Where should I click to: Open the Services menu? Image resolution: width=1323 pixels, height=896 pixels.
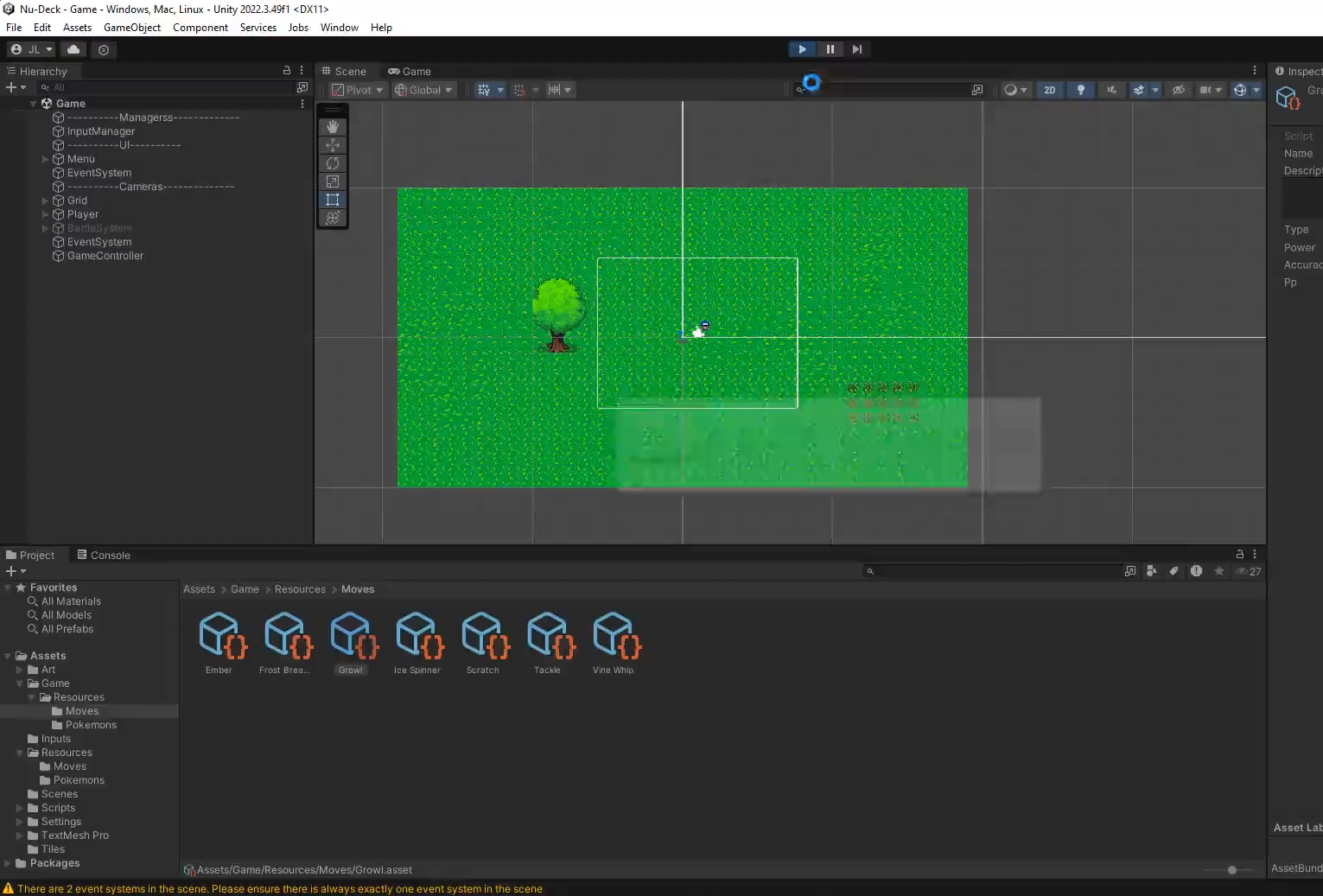coord(258,28)
